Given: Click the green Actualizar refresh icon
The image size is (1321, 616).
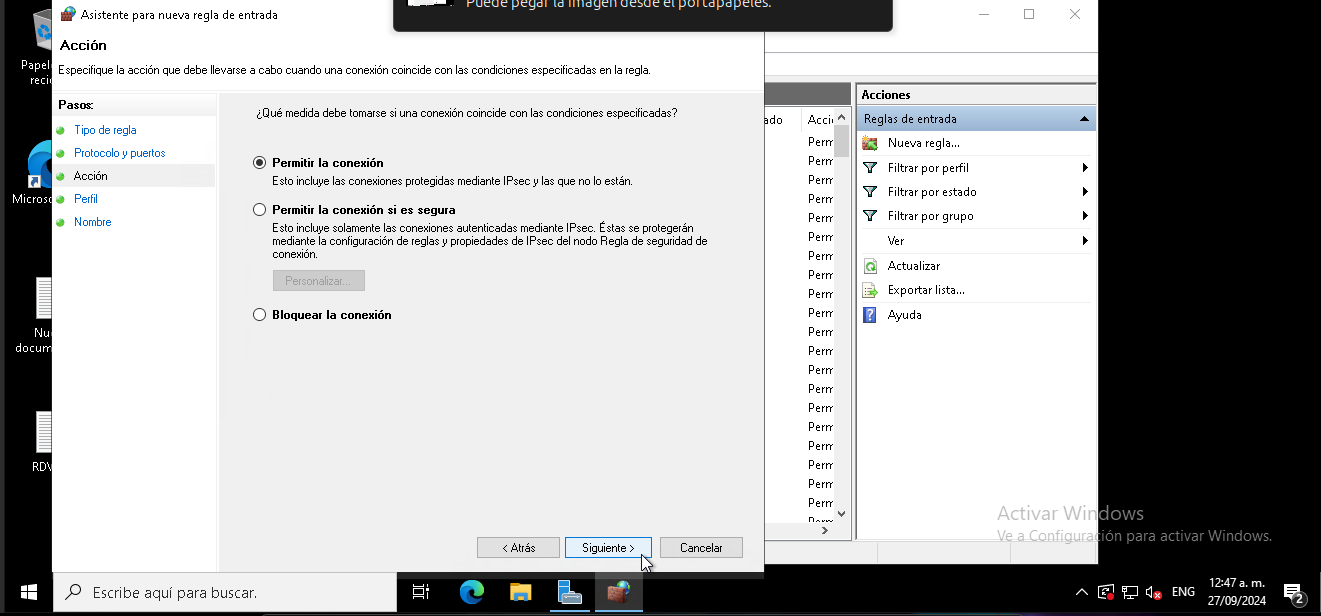Looking at the screenshot, I should [870, 266].
